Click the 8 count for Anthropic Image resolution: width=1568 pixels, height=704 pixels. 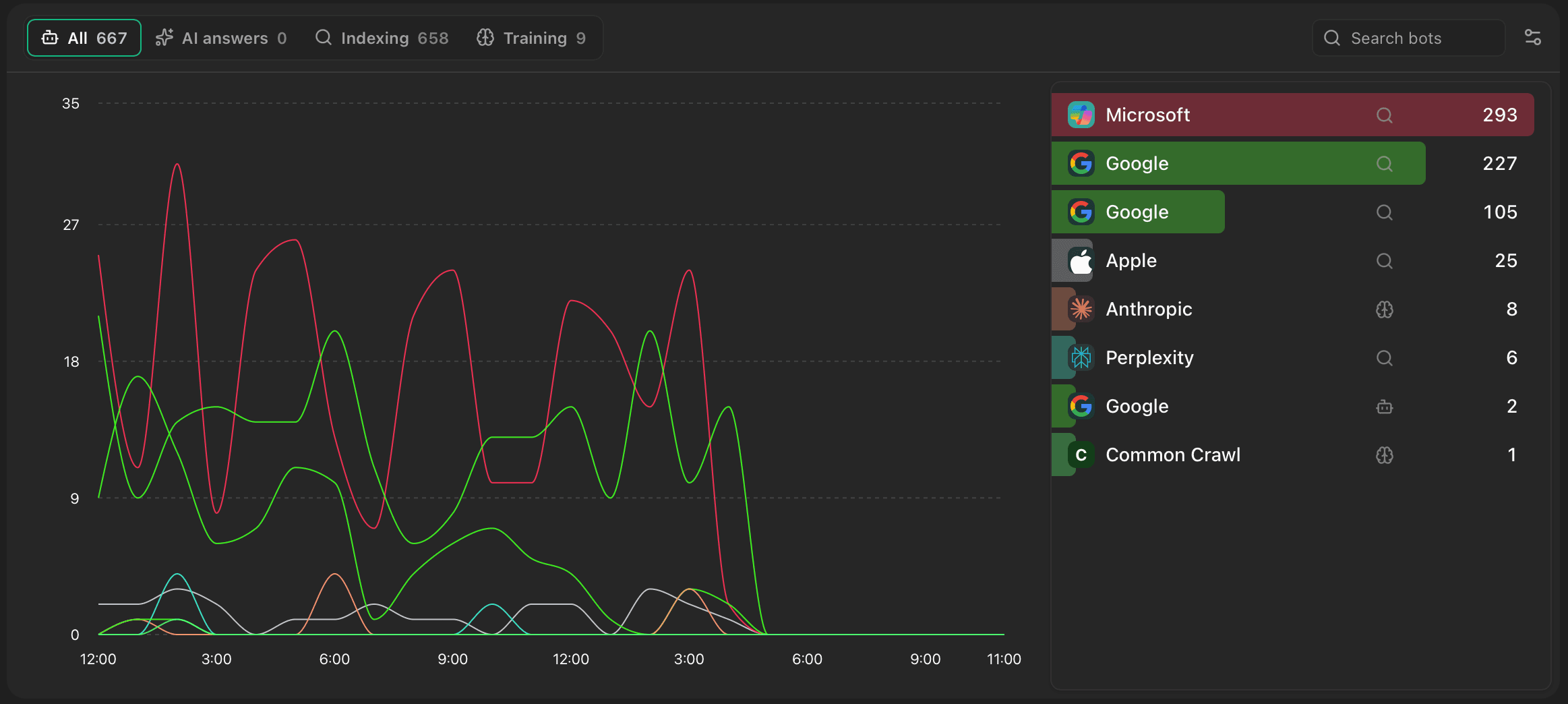pyautogui.click(x=1512, y=309)
